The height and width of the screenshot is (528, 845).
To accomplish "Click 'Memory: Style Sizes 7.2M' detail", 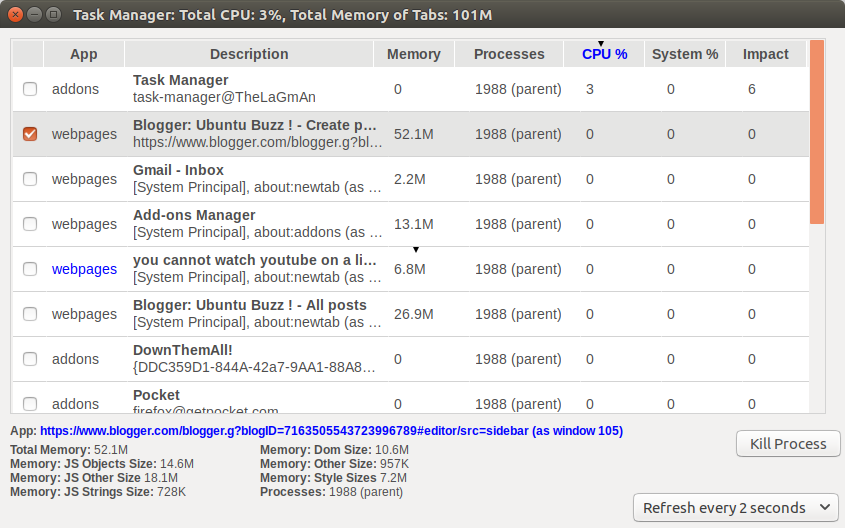I will pyautogui.click(x=333, y=478).
